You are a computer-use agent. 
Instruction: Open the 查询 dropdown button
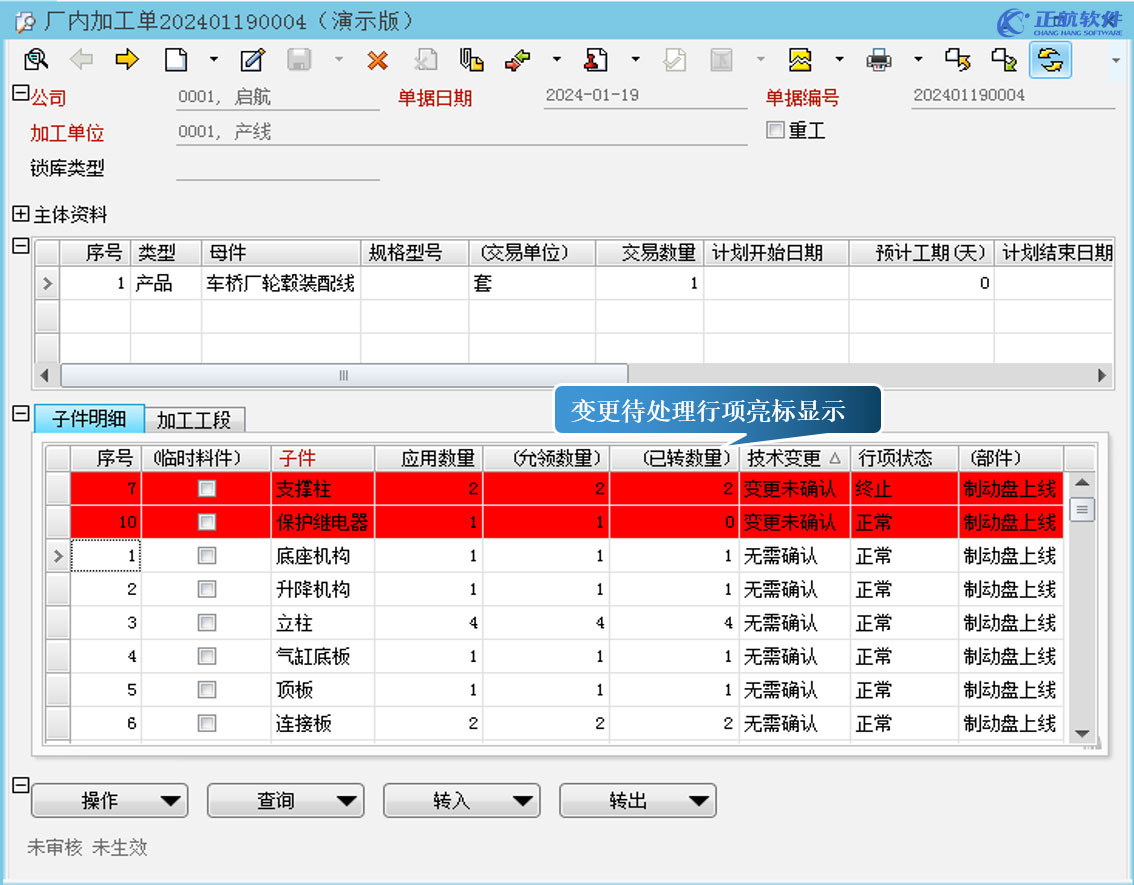coord(286,800)
